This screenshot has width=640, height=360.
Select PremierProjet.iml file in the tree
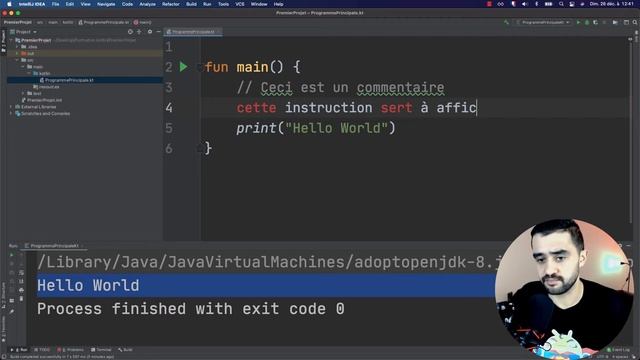[x=42, y=100]
